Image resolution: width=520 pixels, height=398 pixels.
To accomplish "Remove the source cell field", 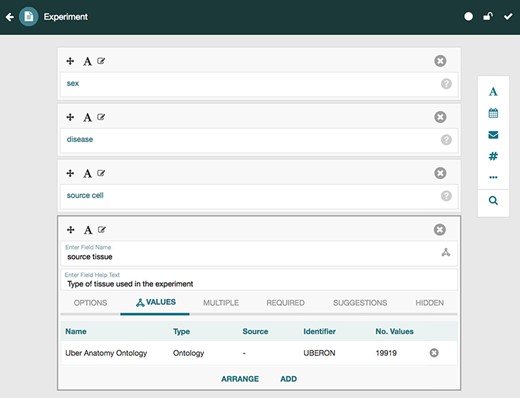I will tap(440, 173).
